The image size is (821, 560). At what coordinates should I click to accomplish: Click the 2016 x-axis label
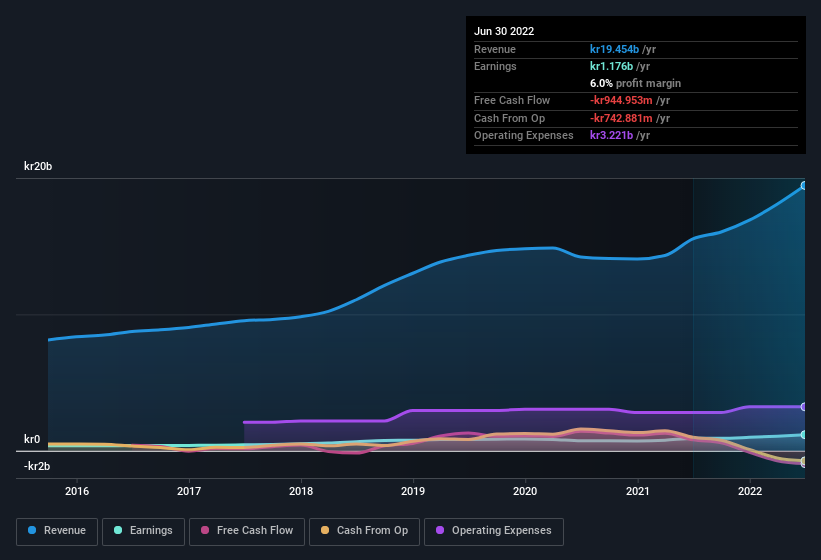click(77, 491)
